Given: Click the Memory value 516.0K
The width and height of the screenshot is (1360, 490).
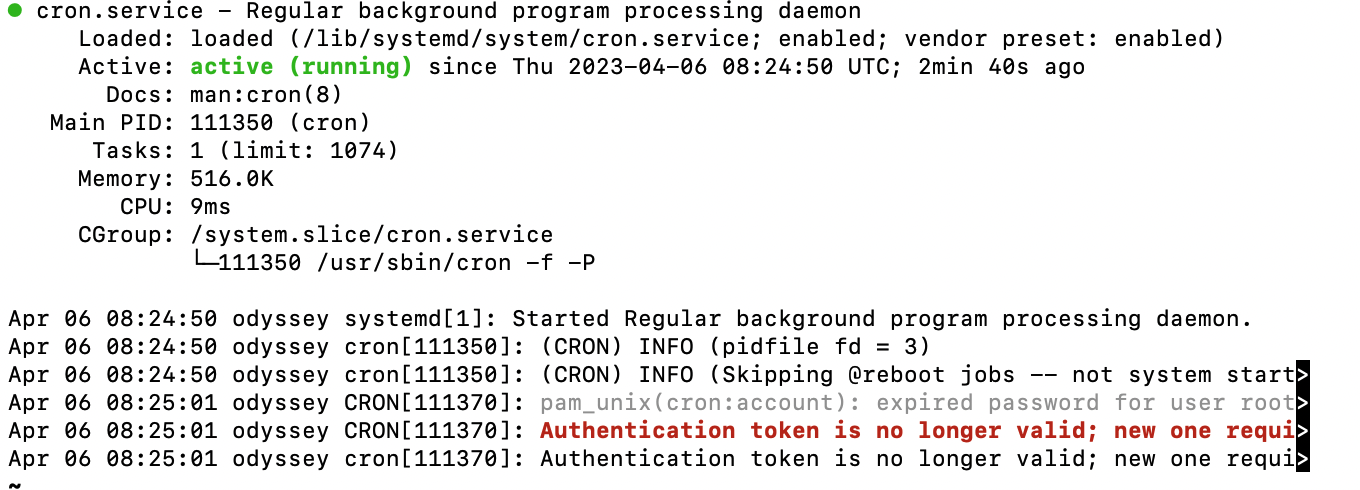Looking at the screenshot, I should (x=231, y=179).
